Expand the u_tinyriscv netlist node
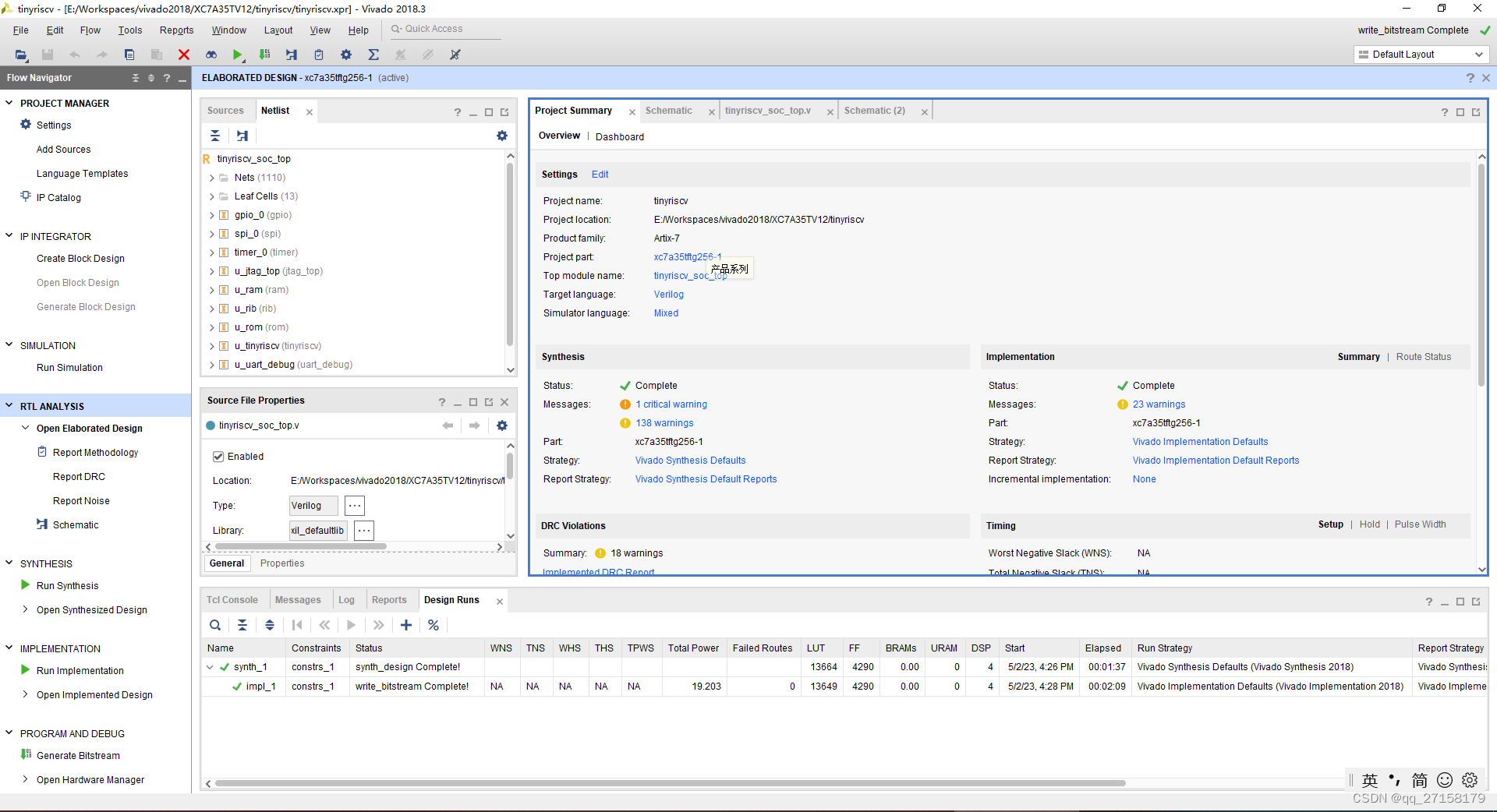1497x812 pixels. (x=211, y=346)
